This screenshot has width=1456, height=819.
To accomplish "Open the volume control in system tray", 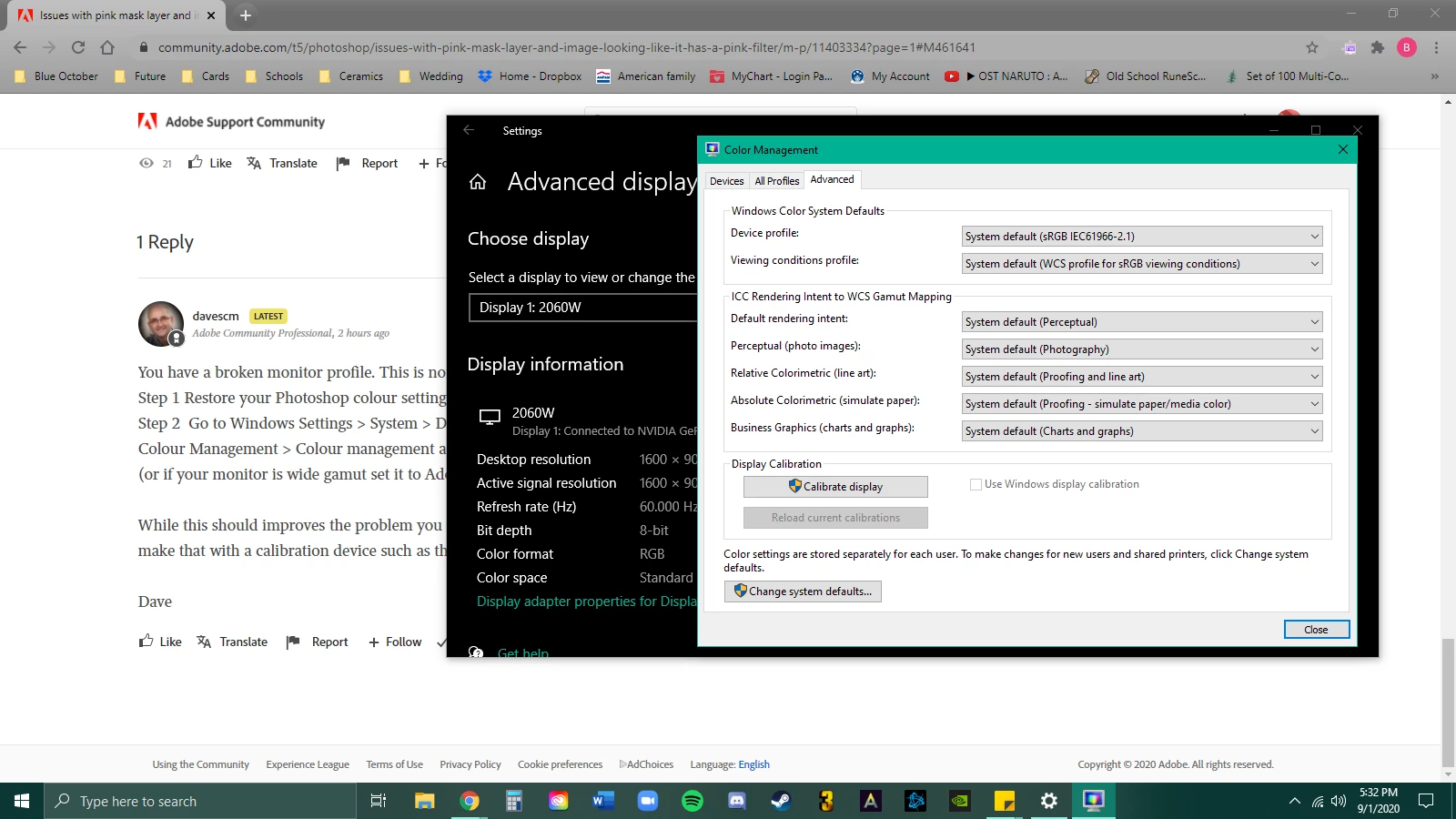I will coord(1339,801).
